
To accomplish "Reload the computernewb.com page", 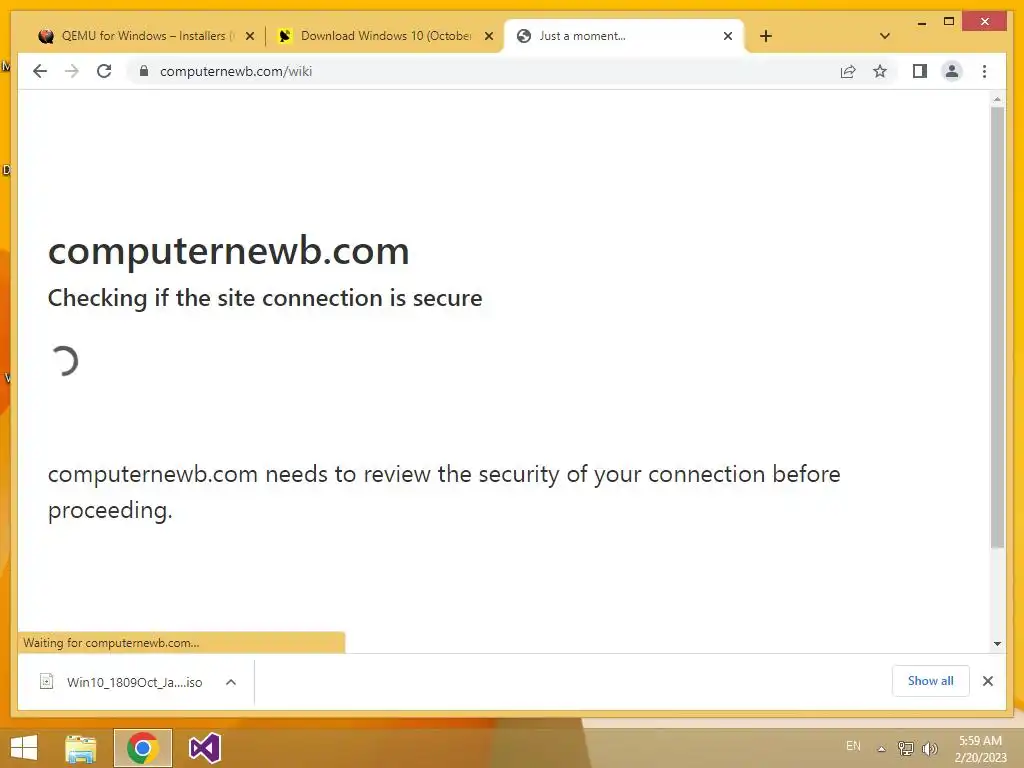I will coord(104,71).
